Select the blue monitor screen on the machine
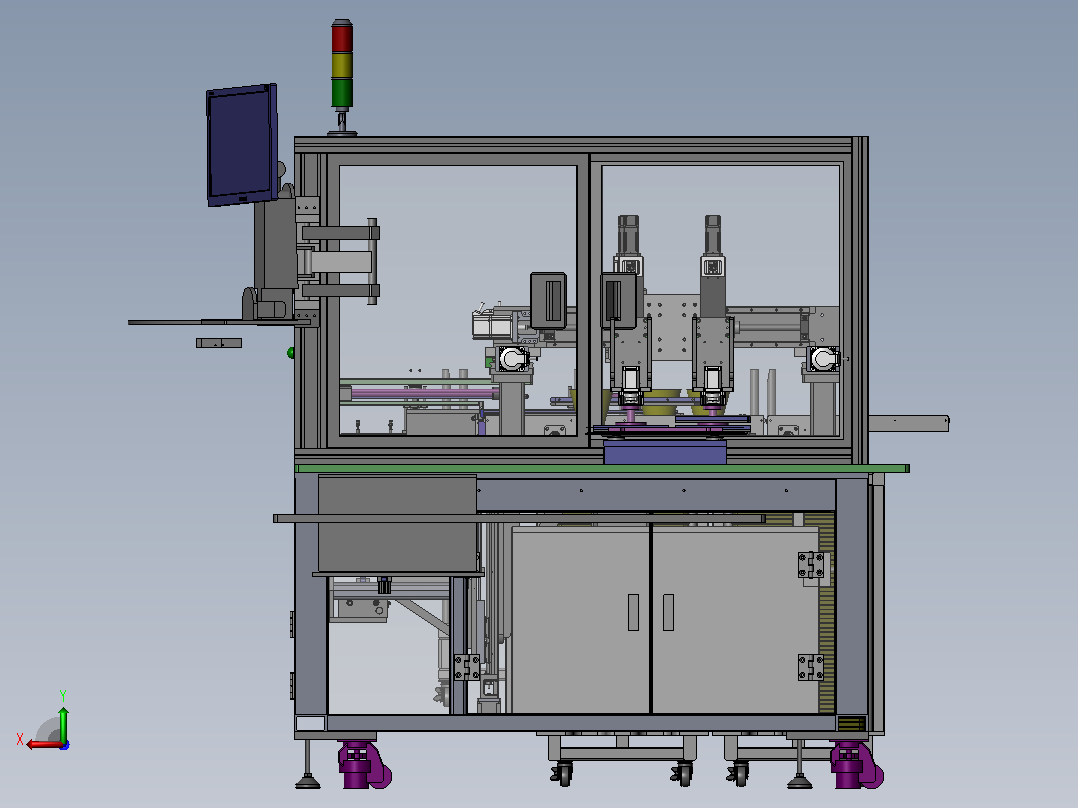Viewport: 1078px width, 808px height. [x=241, y=145]
